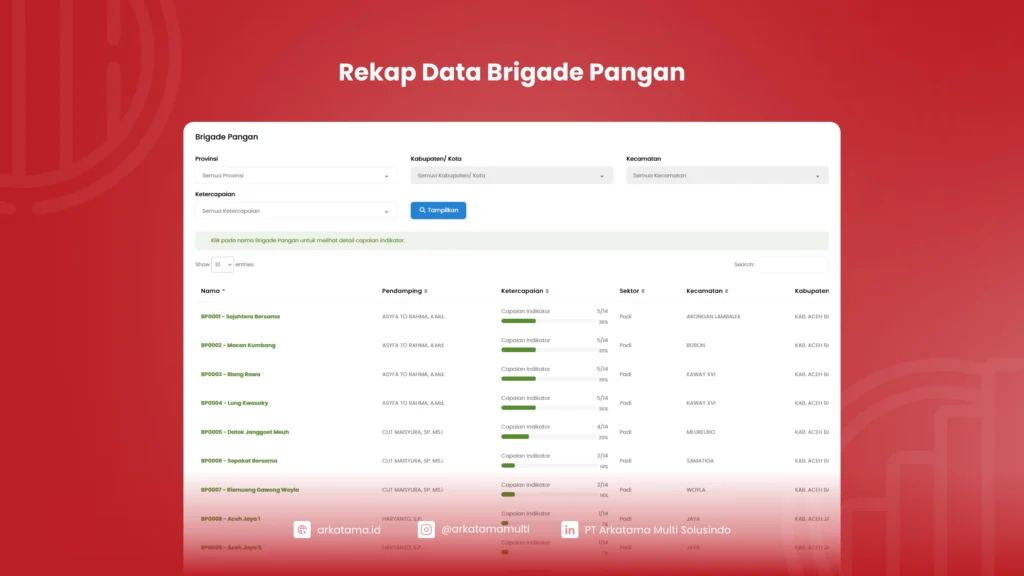Click the PT Arkatama Multi Solusindo text

(x=658, y=530)
